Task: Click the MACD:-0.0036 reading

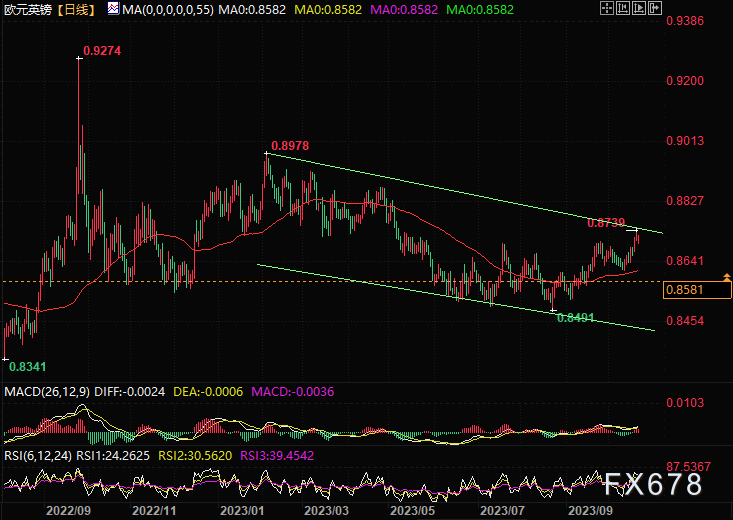Action: [293, 392]
